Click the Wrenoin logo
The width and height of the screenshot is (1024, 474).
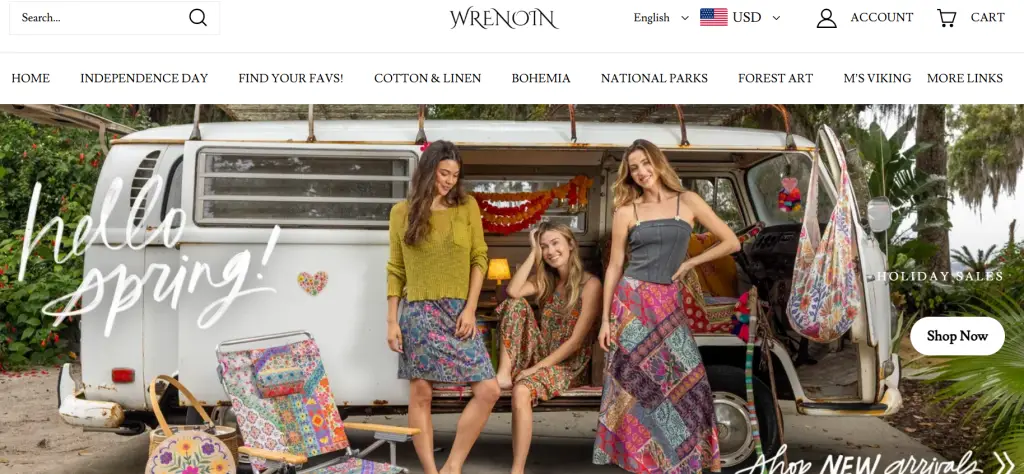point(504,18)
